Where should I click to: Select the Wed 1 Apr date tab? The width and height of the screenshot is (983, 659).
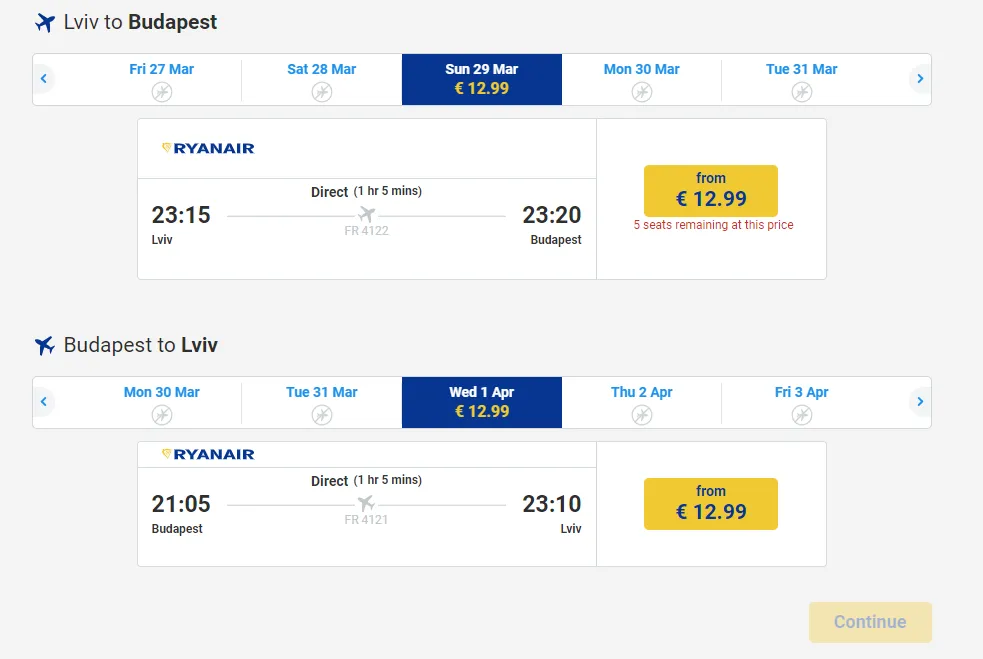482,402
